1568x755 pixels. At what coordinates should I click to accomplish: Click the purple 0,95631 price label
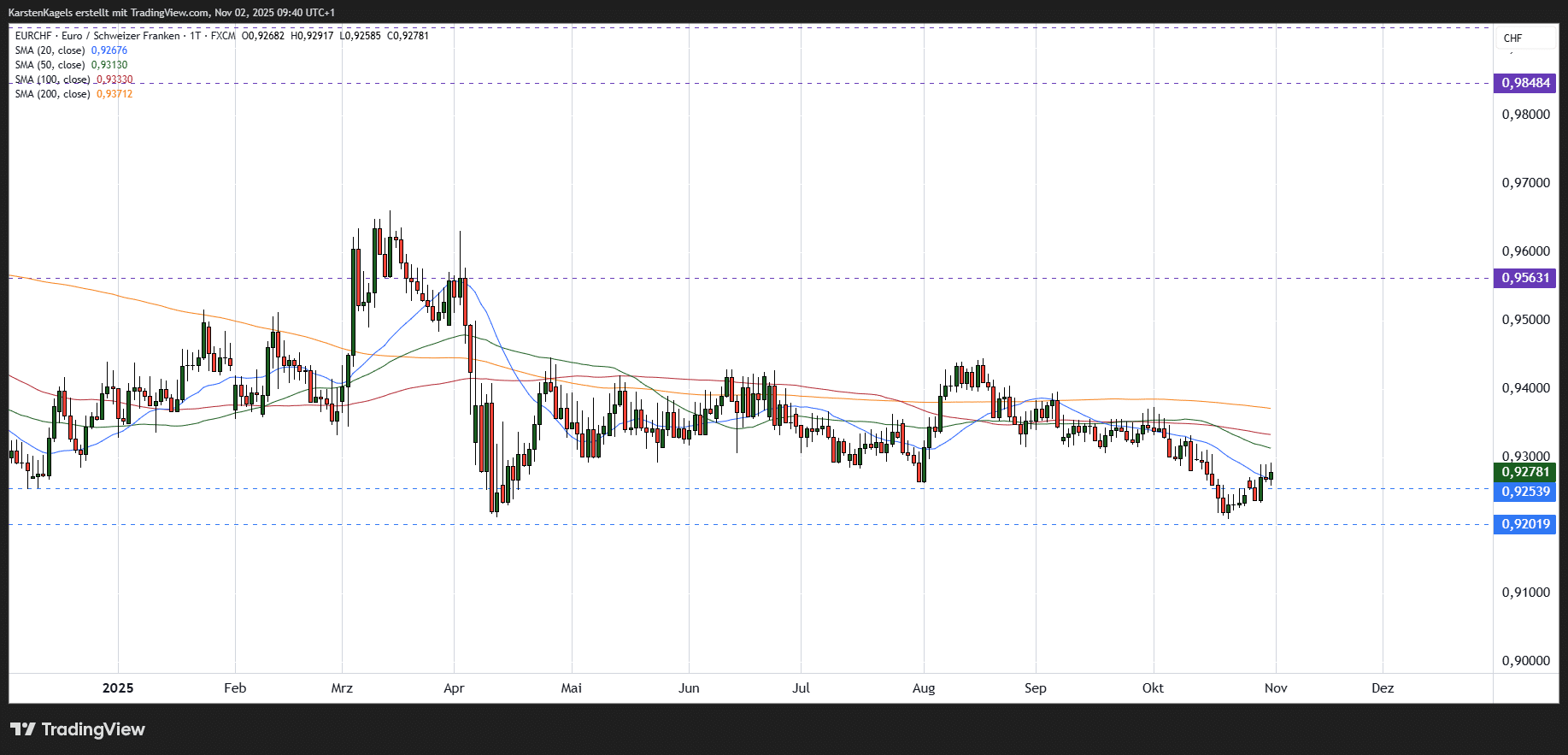coord(1525,278)
